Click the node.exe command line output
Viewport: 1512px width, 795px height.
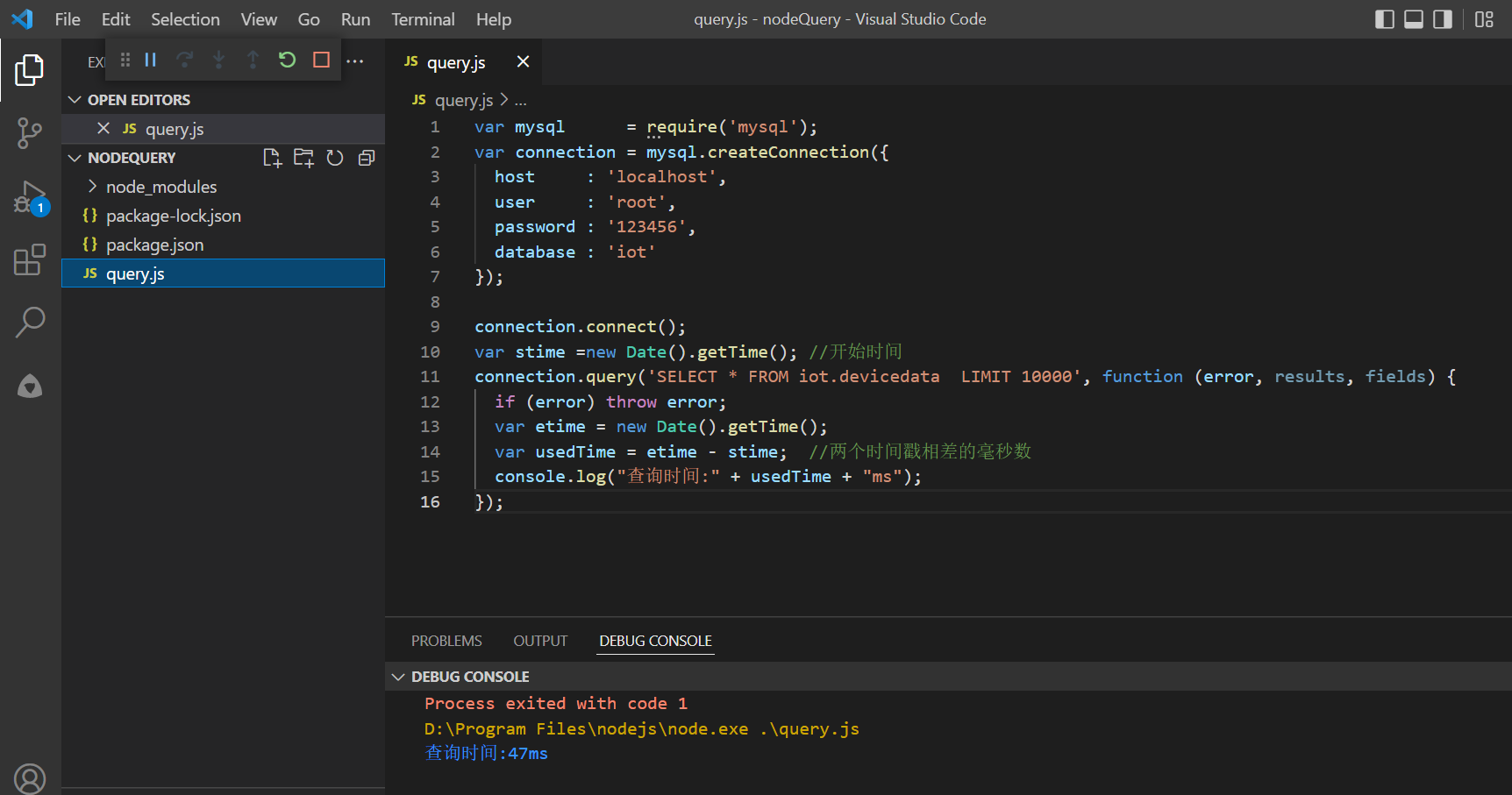tap(642, 729)
